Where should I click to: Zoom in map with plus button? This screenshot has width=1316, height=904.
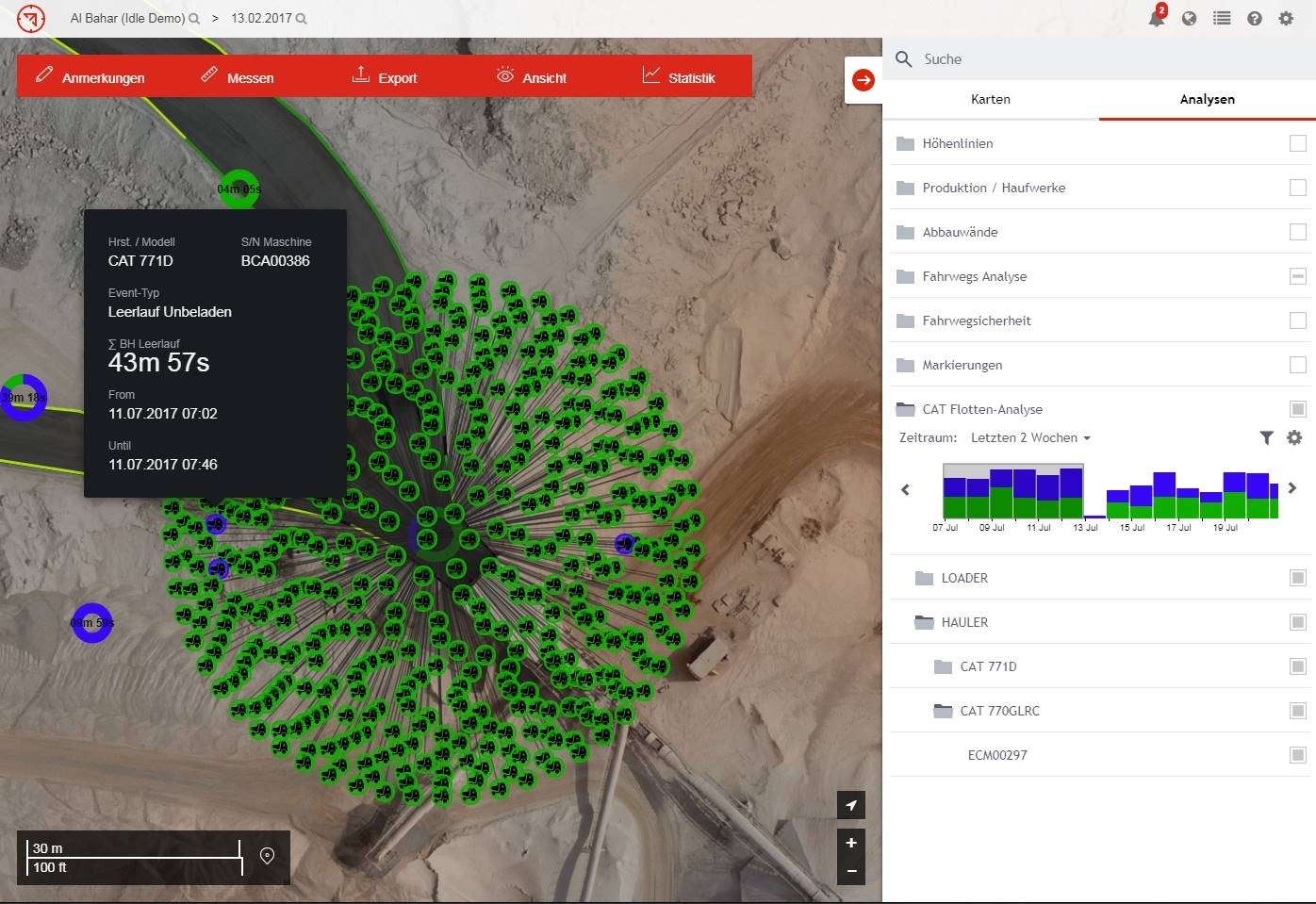point(850,843)
